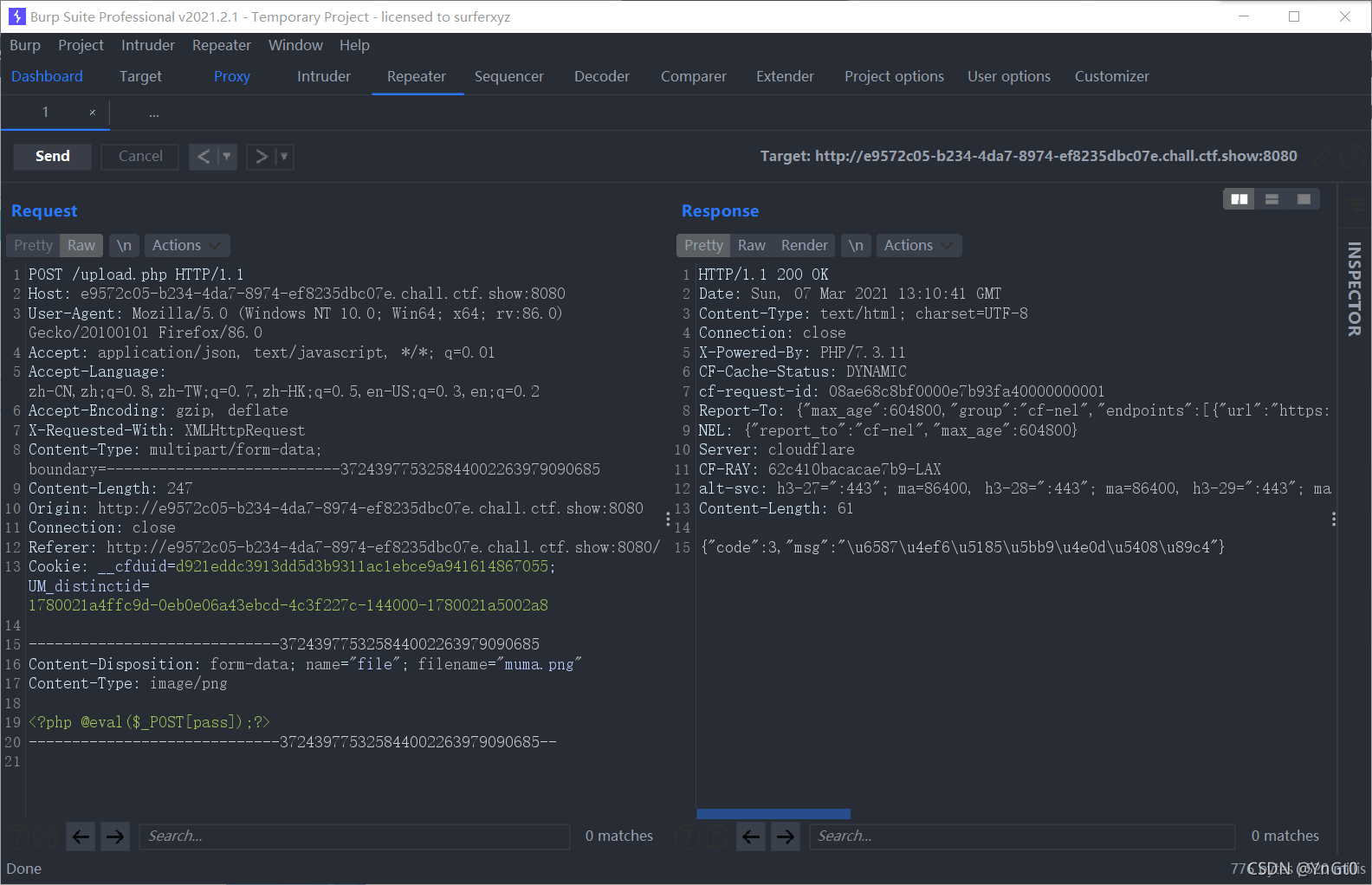Switch to Comparer tab
This screenshot has height=885, width=1372.
(694, 76)
